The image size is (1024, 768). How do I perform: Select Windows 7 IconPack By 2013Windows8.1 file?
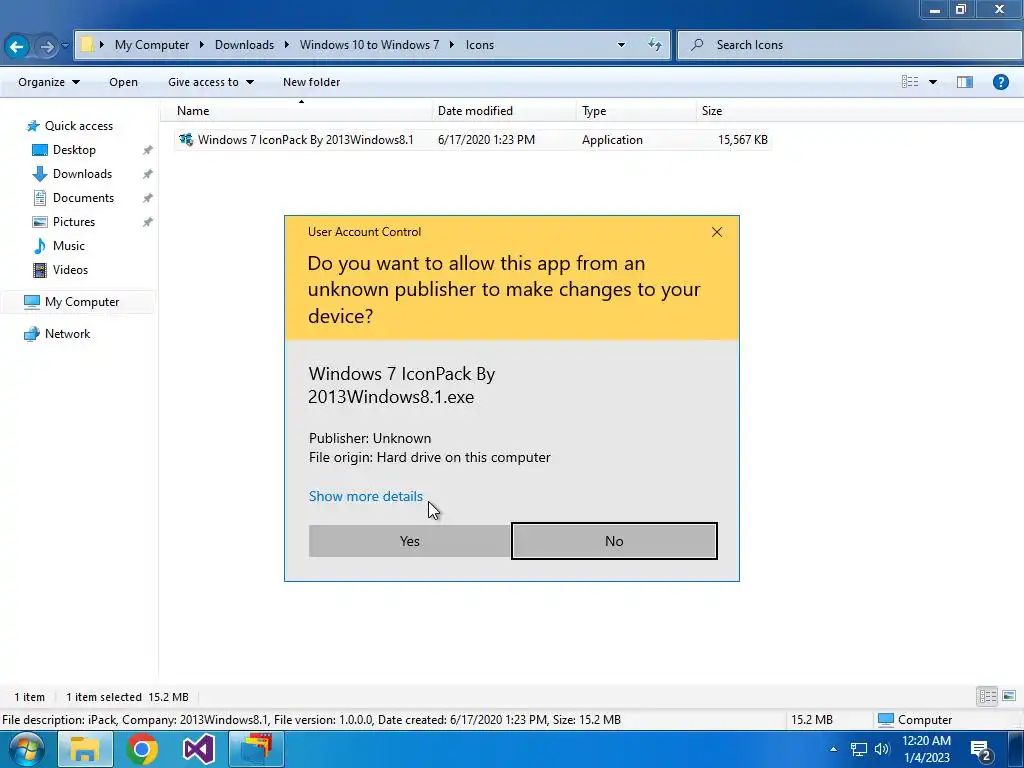point(306,140)
